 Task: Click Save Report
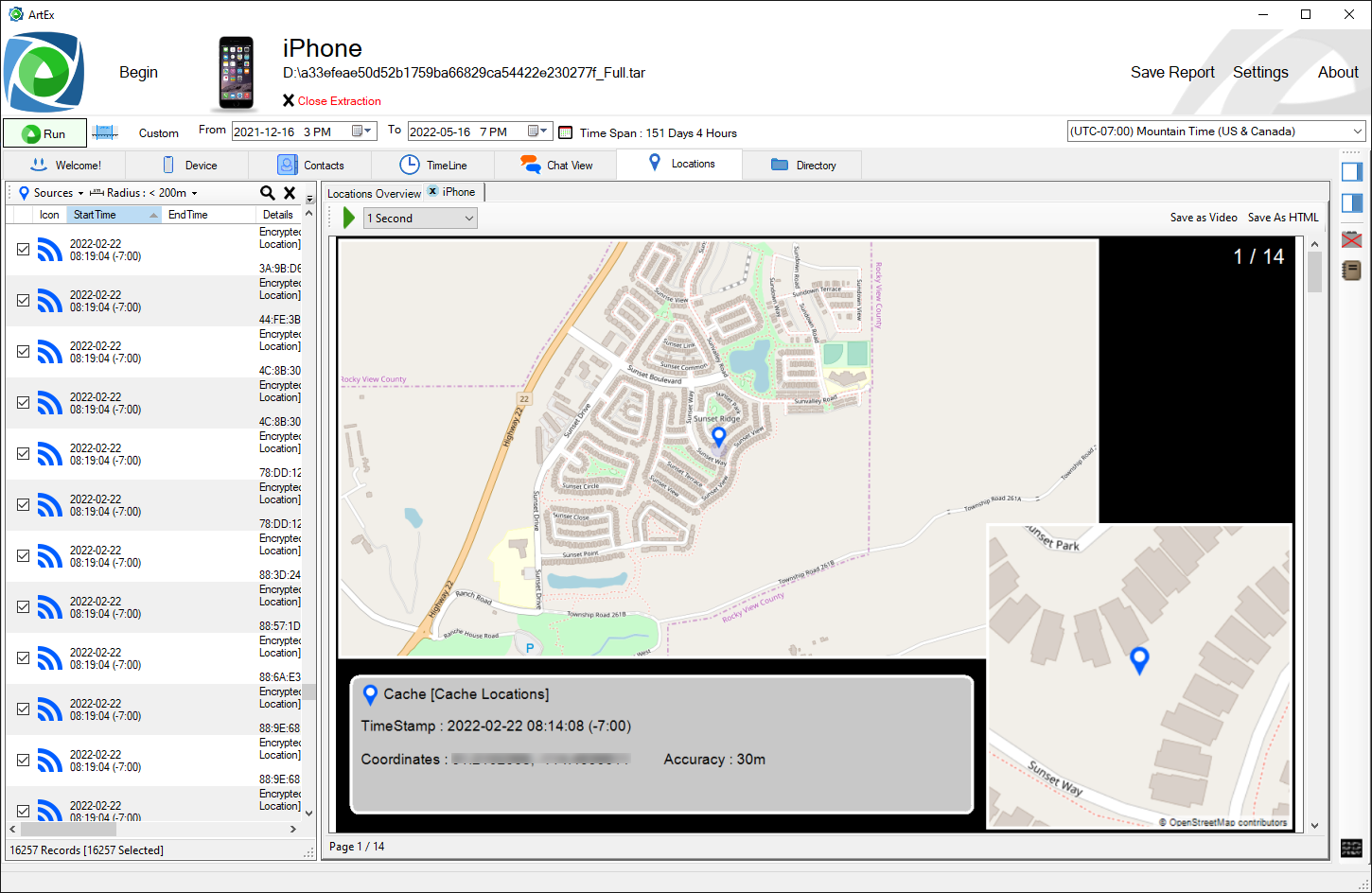[x=1172, y=72]
